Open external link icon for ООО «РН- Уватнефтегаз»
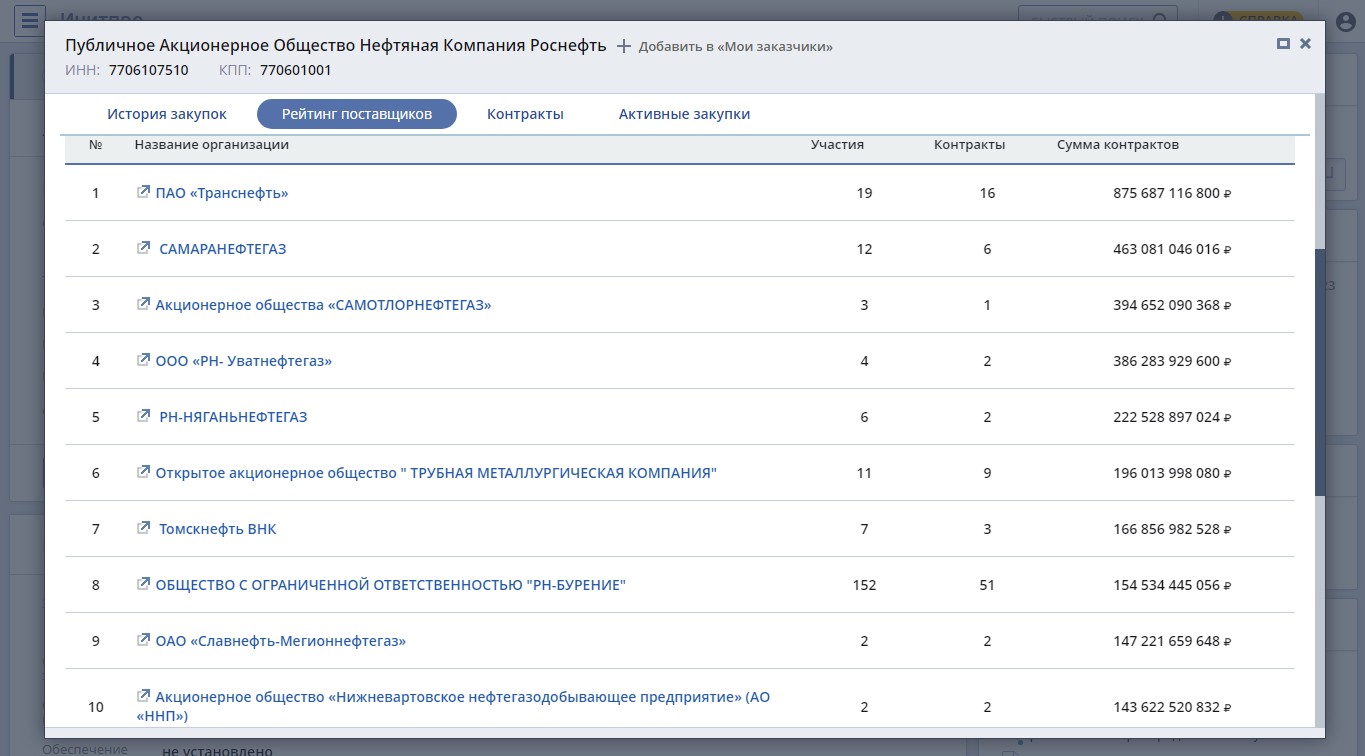Screen dimensions: 1365x756 [143, 360]
